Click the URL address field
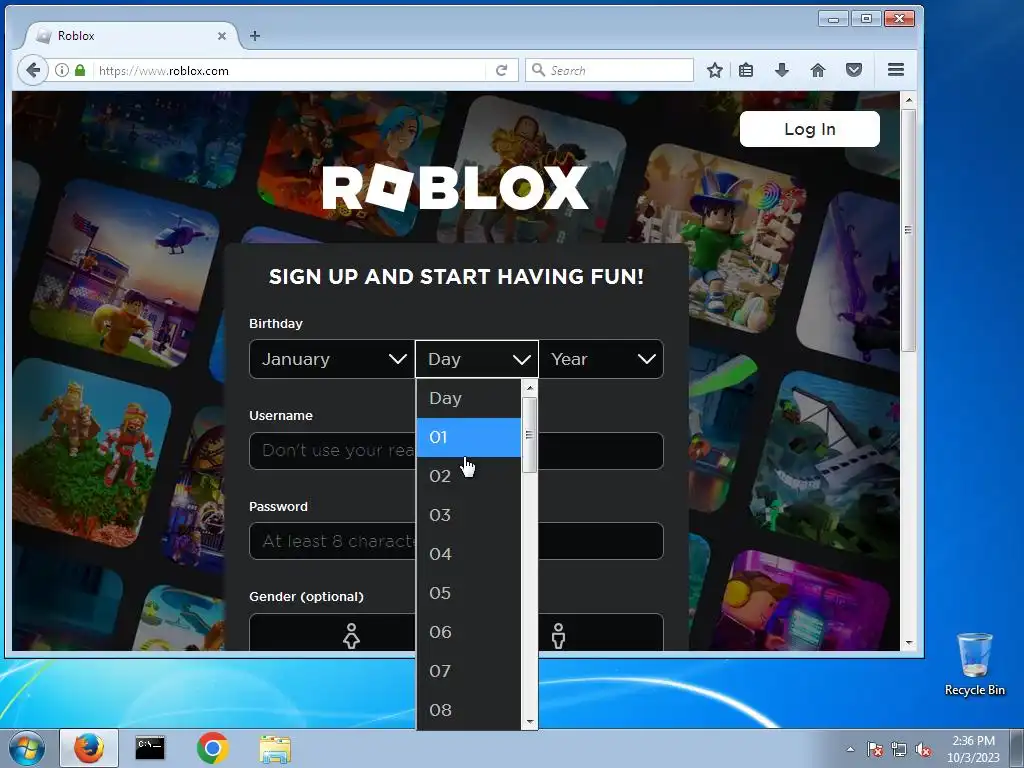The width and height of the screenshot is (1024, 768). tap(291, 71)
